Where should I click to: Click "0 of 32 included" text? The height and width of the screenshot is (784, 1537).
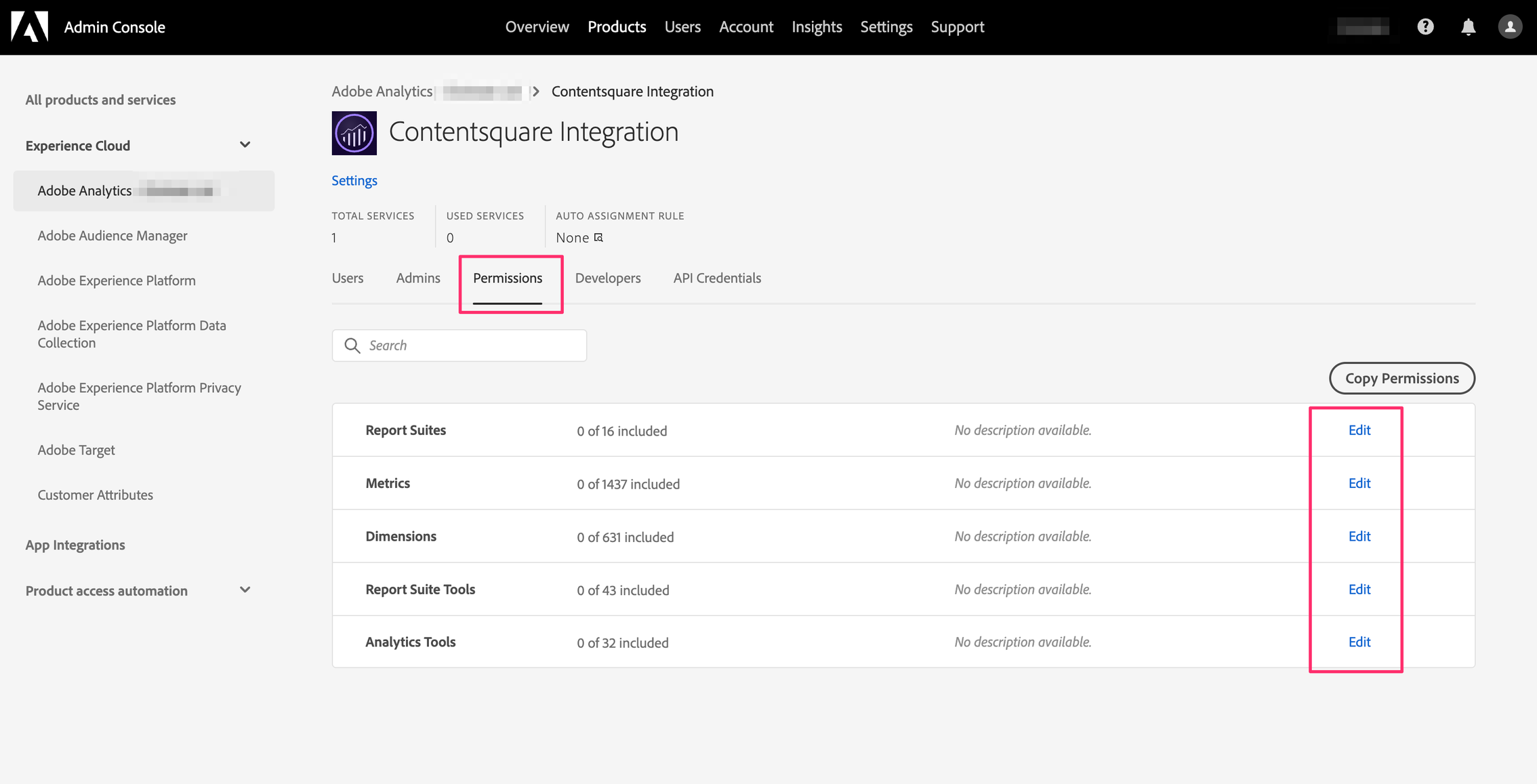623,642
